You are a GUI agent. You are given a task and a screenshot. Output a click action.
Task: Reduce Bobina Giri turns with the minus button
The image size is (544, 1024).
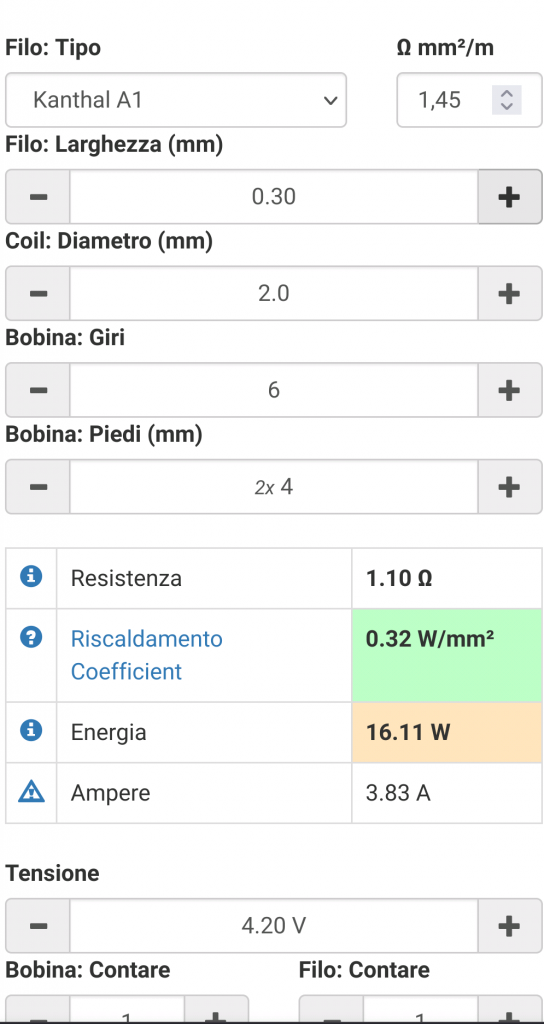38,390
